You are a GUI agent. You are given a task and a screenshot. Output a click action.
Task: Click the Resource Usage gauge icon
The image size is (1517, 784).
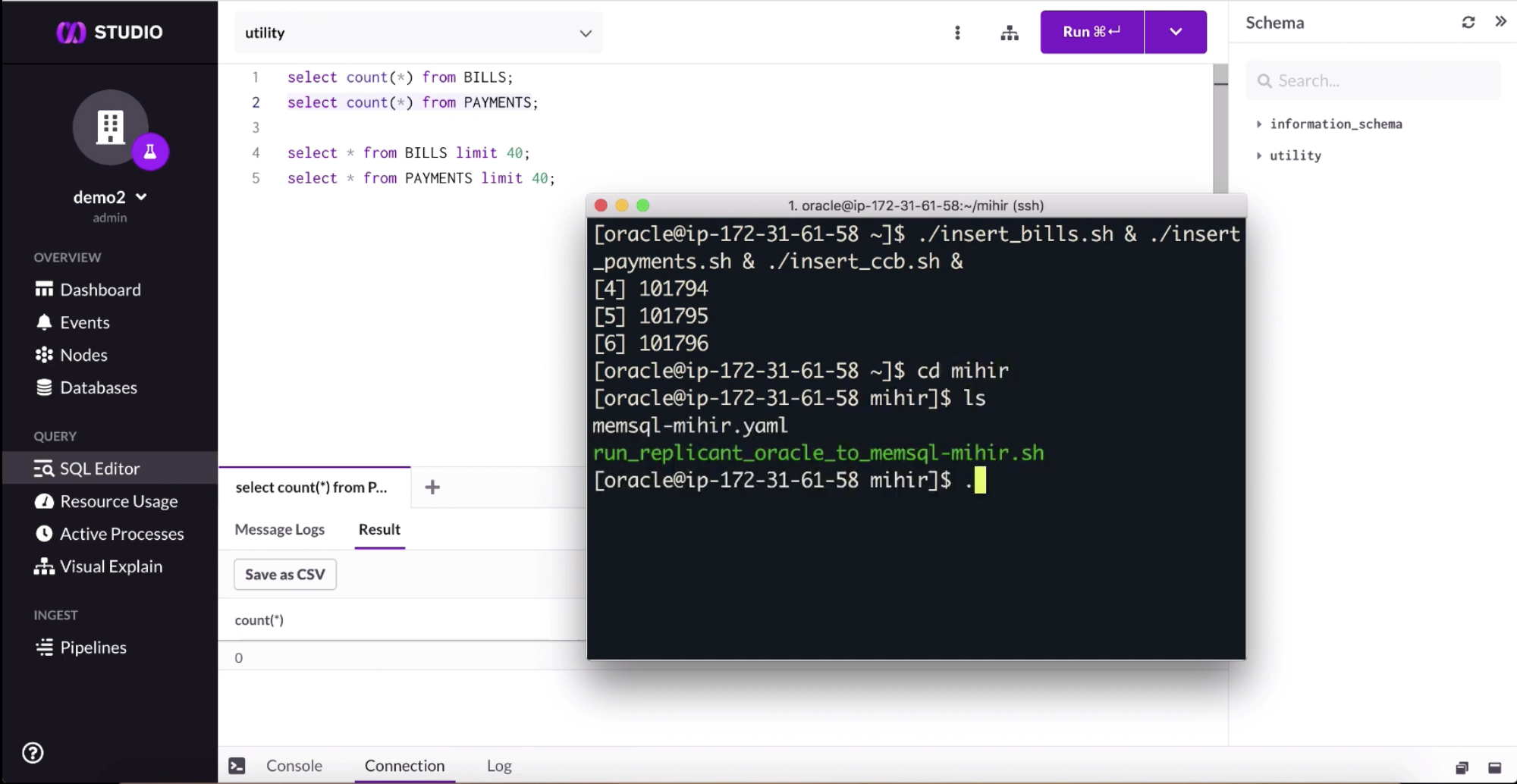[44, 501]
